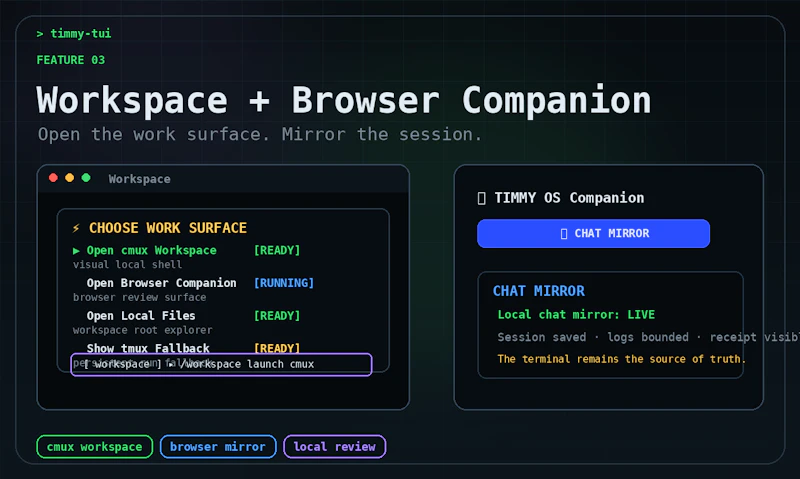
Task: Select the Open Local Files option
Action: point(141,316)
